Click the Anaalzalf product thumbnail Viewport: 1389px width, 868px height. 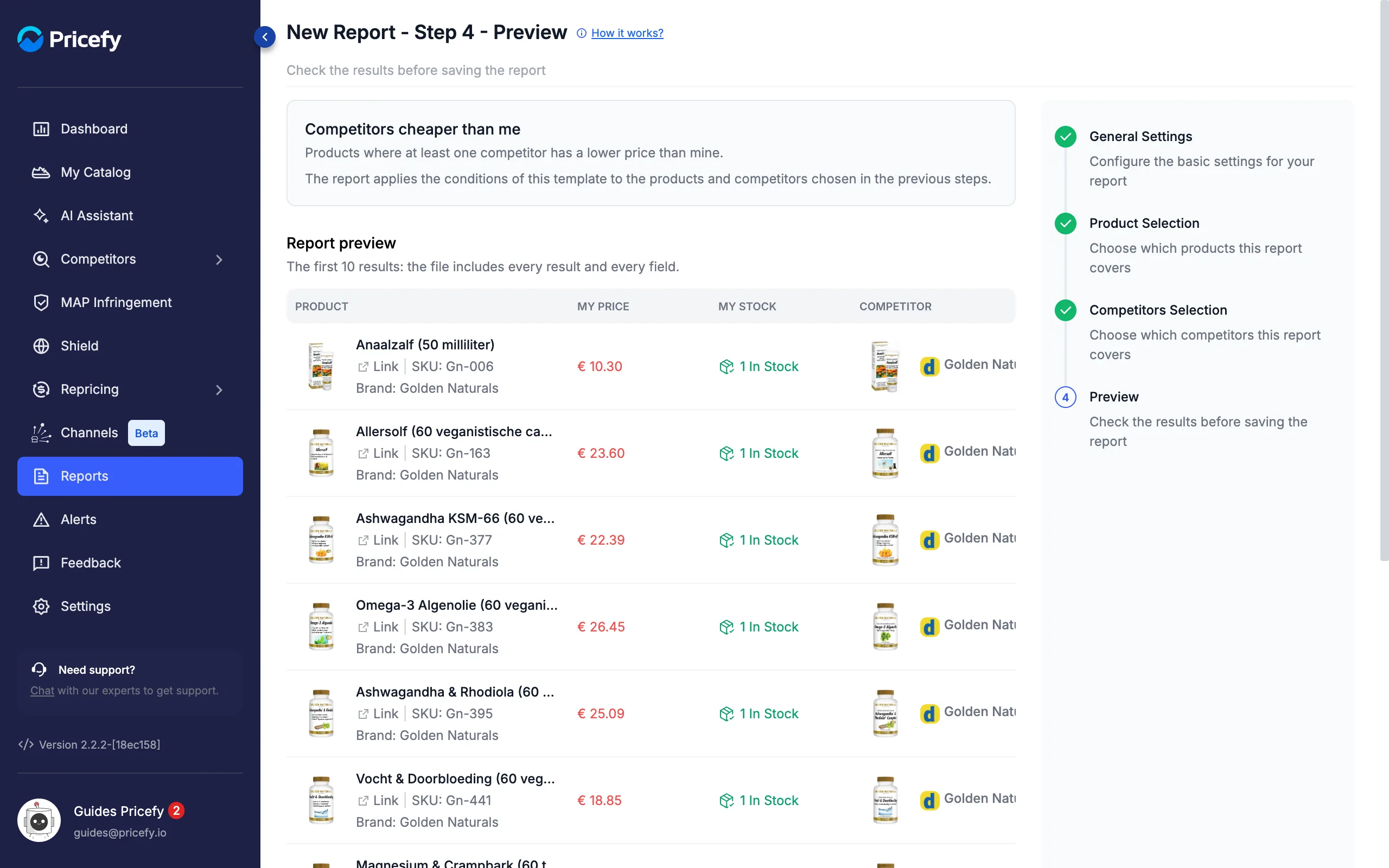coord(321,366)
